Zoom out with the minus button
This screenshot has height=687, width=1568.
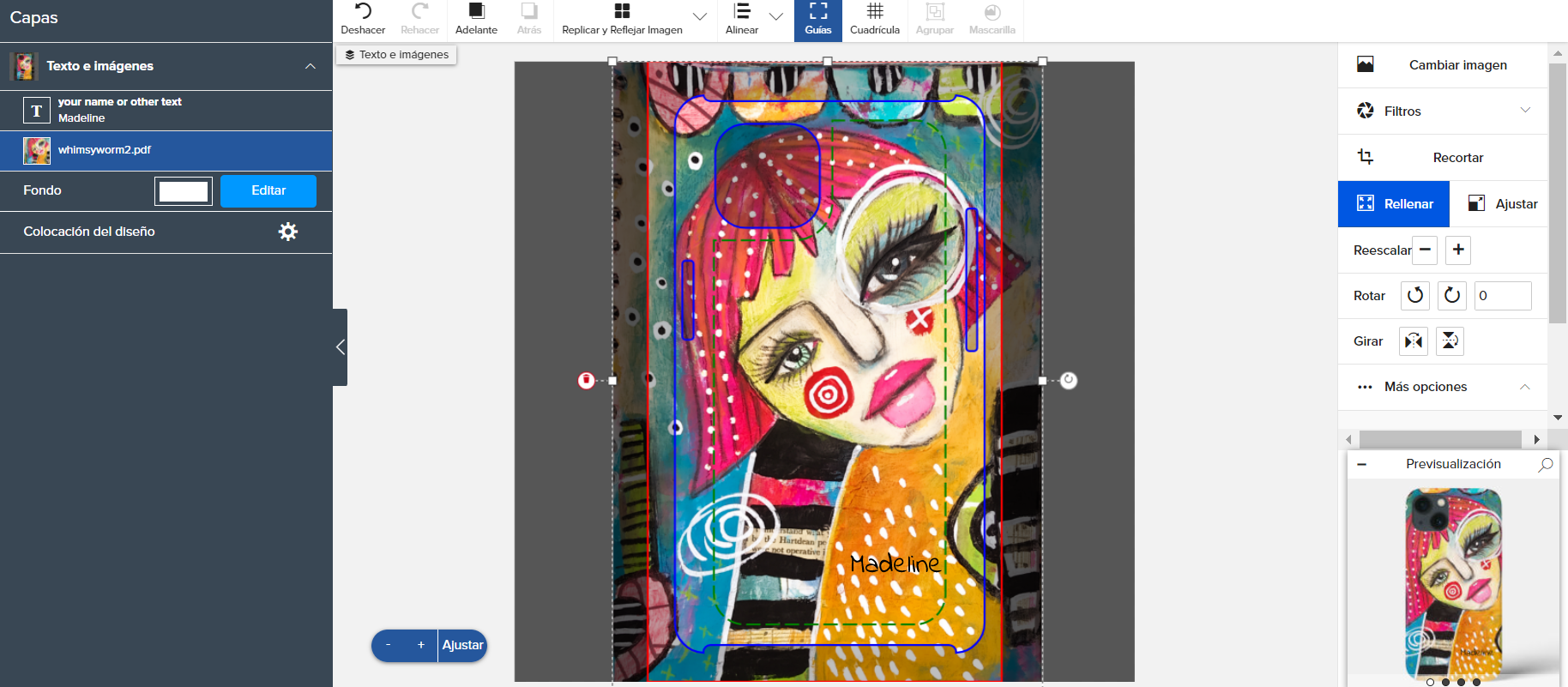pyautogui.click(x=389, y=646)
